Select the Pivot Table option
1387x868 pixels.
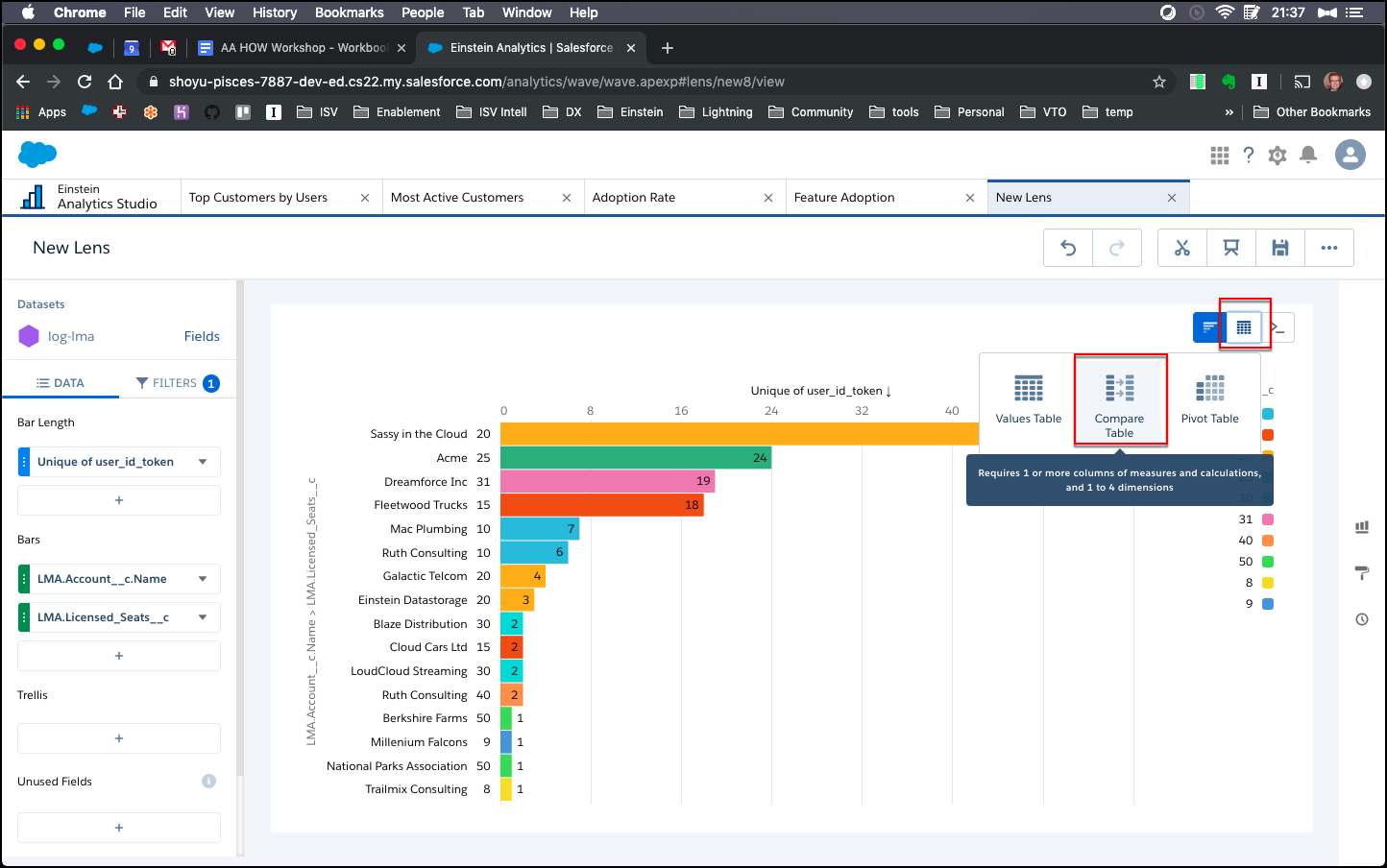click(1210, 399)
